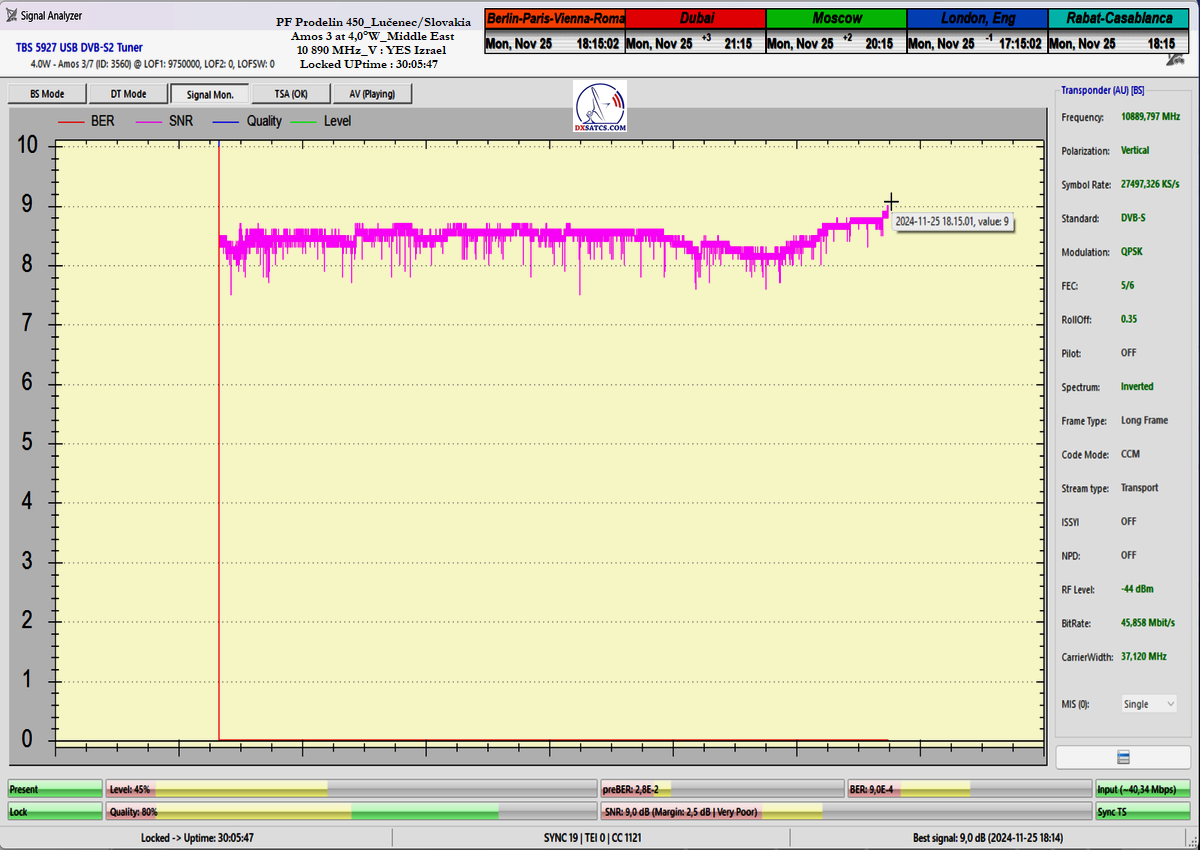Screen dimensions: 1200x850
Task: Toggle the SNR series in the legend
Action: [x=166, y=121]
